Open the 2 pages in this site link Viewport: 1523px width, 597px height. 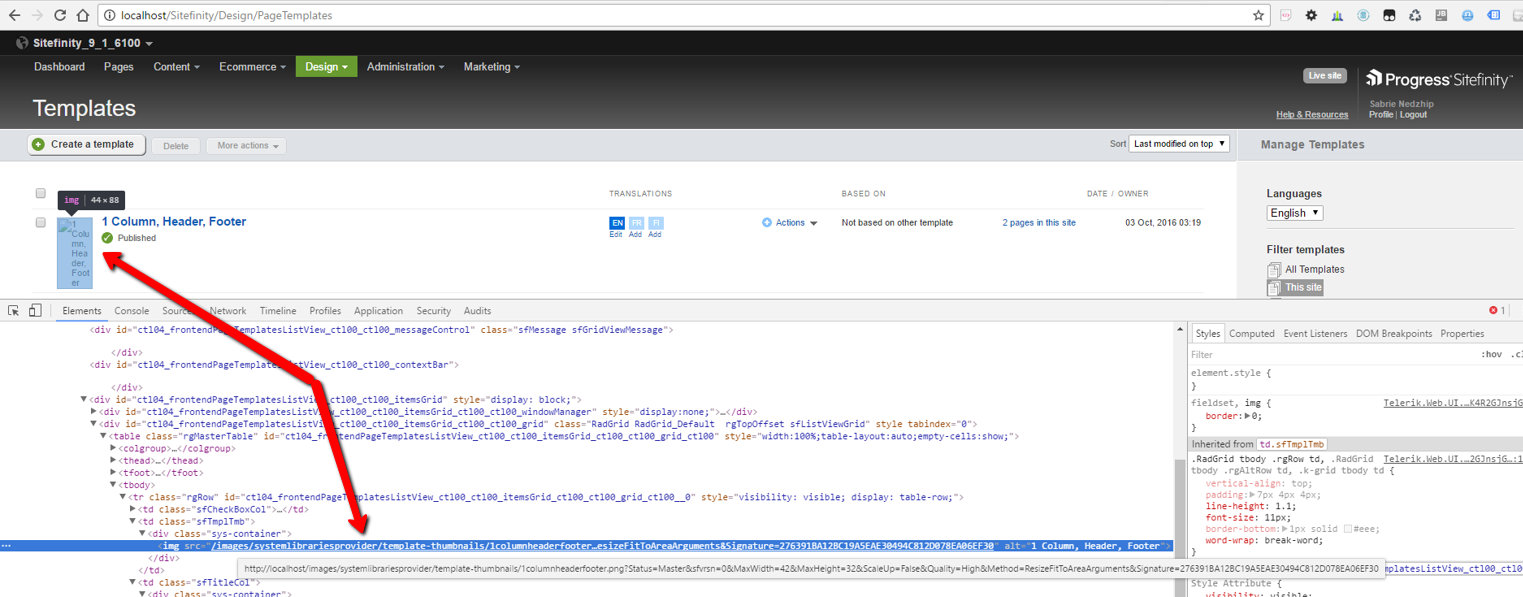click(x=1039, y=223)
